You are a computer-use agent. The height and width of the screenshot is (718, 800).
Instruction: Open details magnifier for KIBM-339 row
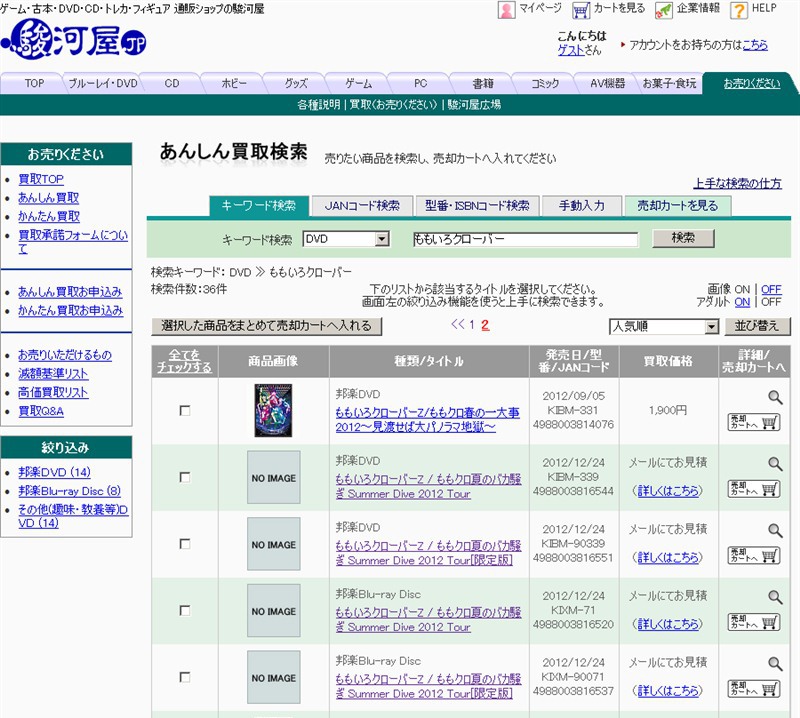775,463
